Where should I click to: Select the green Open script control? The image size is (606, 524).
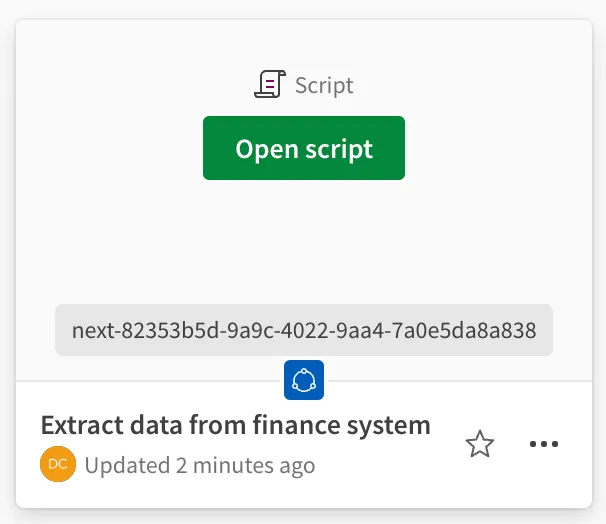pos(304,149)
